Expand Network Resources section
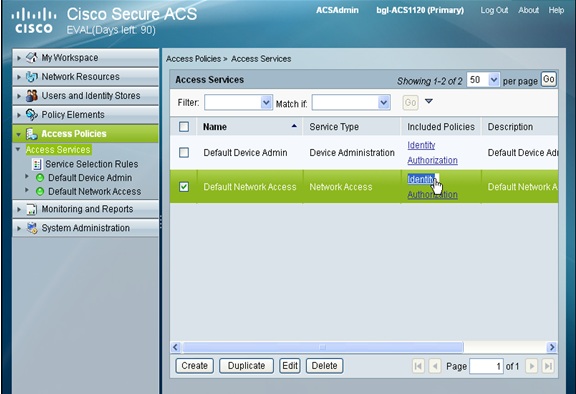Image resolution: width=576 pixels, height=394 pixels. pyautogui.click(x=19, y=77)
